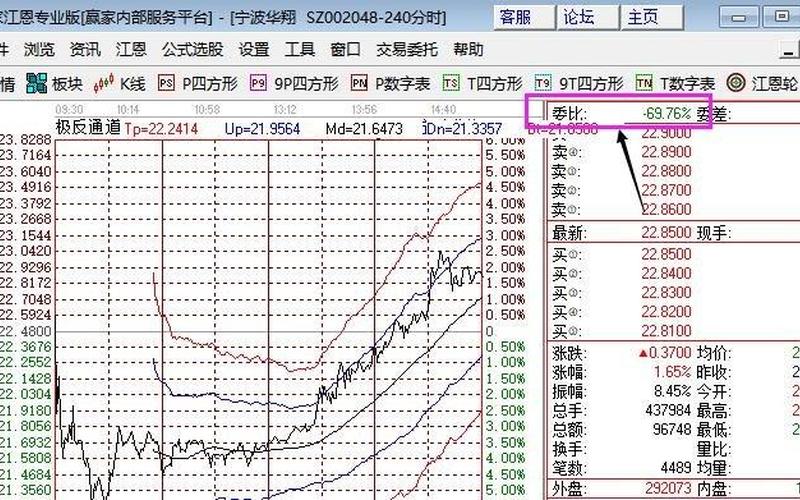Click the 总额 value 96748

[x=672, y=429]
